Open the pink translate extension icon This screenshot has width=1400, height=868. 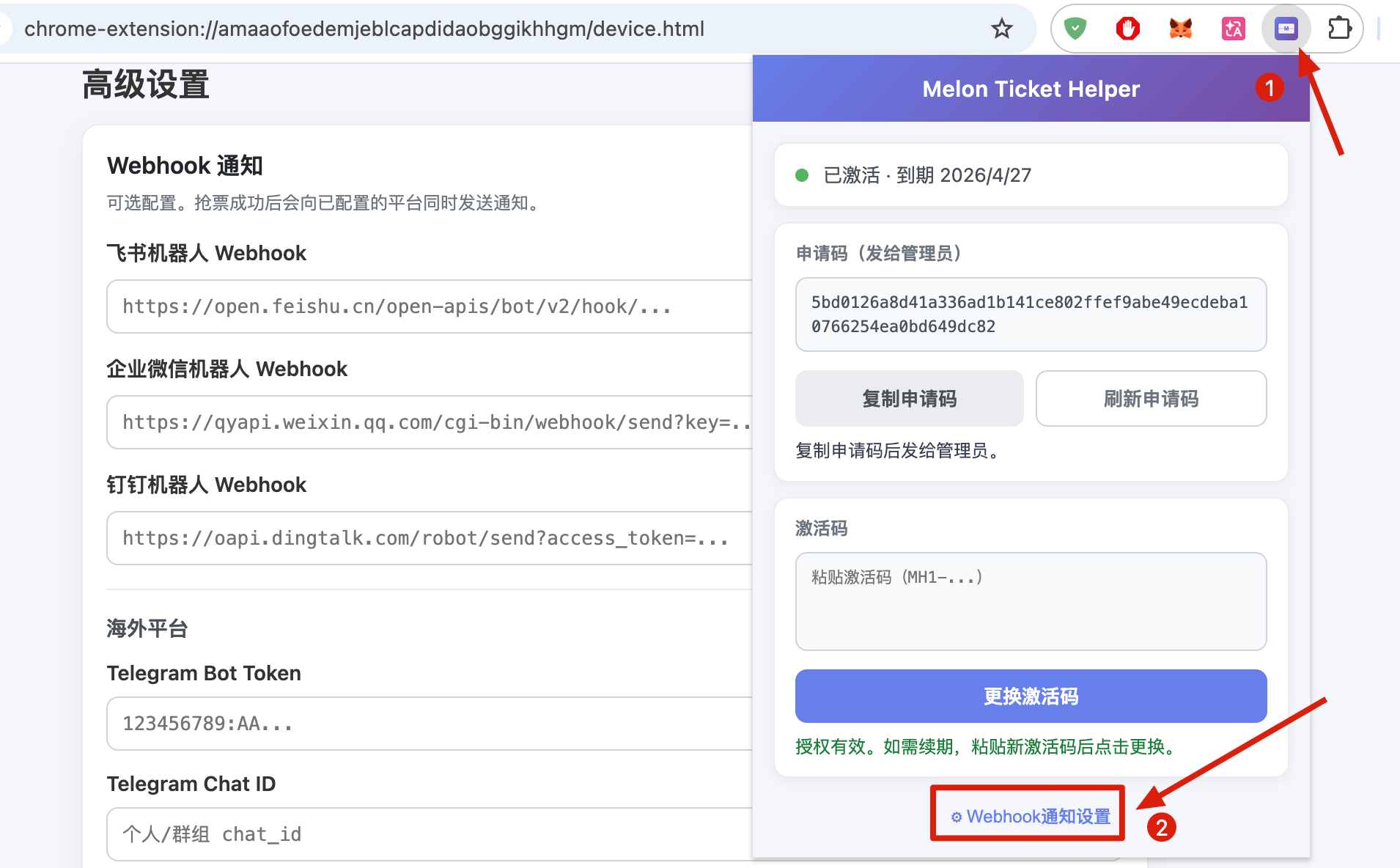[x=1234, y=29]
